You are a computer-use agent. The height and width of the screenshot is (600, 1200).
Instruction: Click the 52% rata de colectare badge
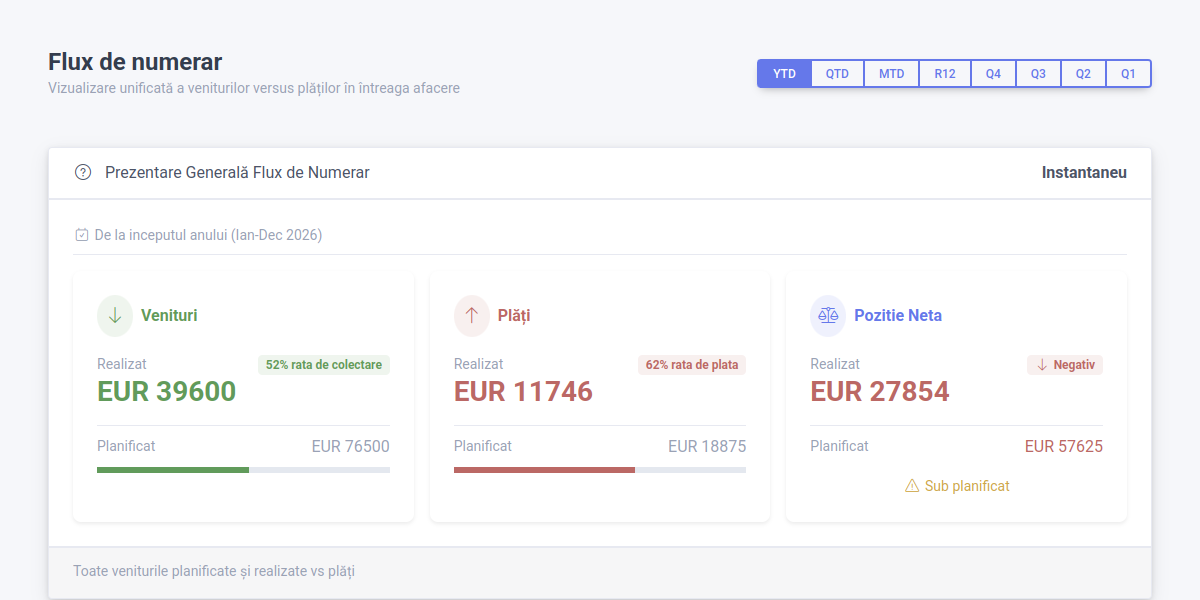(323, 364)
